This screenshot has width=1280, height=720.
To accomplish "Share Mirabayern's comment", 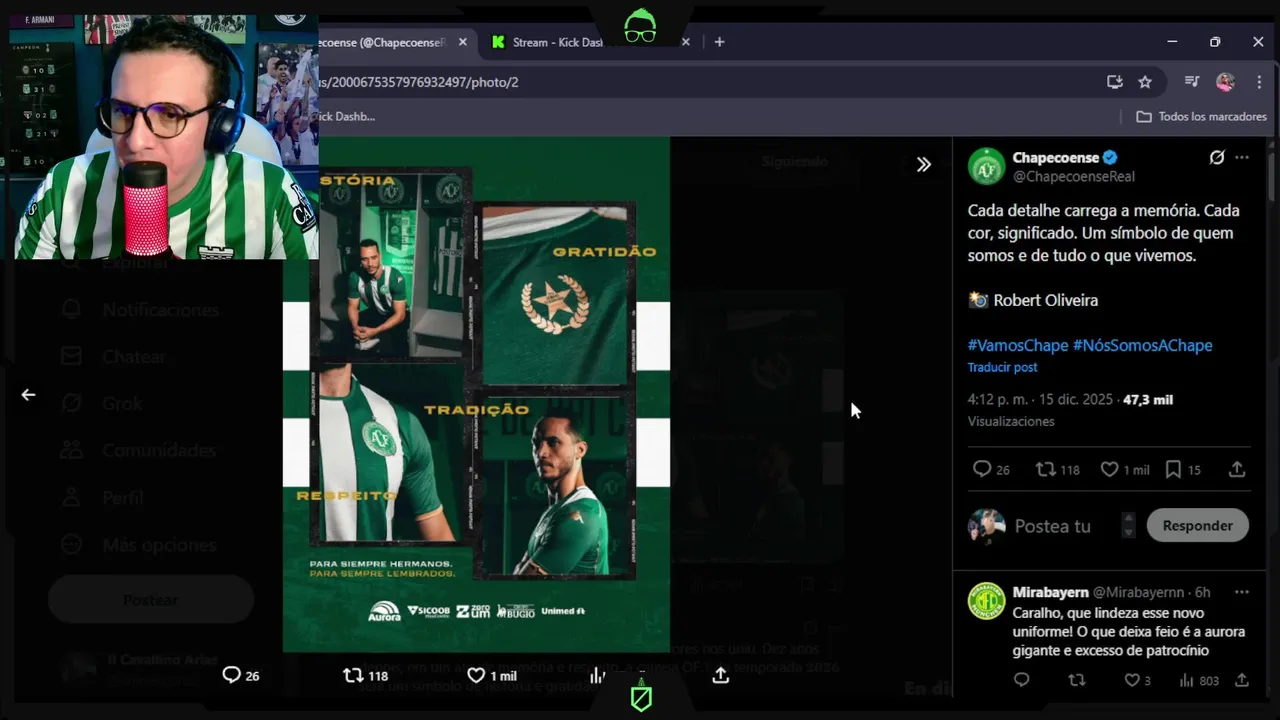I will coord(1241,680).
